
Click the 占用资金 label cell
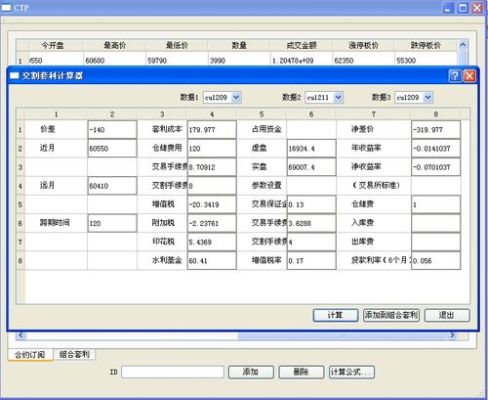click(262, 129)
